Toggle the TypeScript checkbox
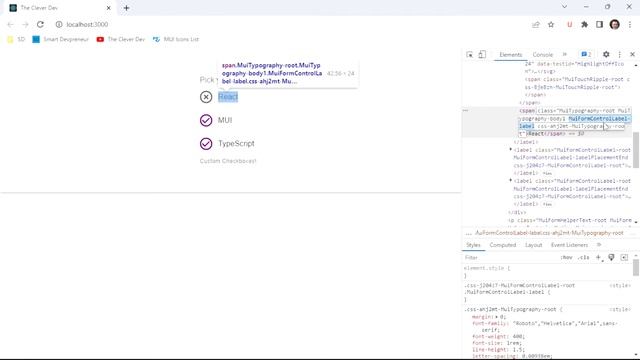 206,144
